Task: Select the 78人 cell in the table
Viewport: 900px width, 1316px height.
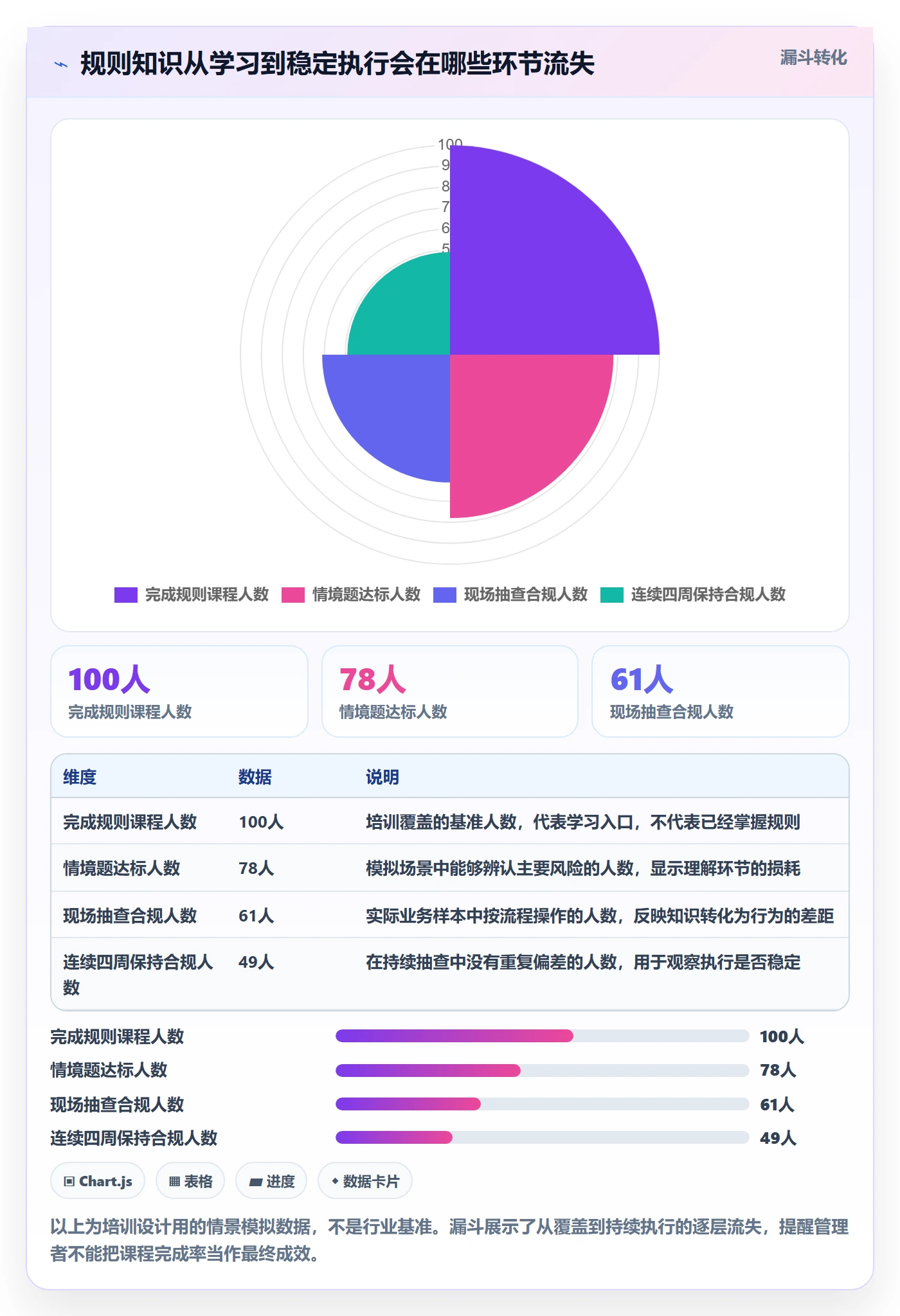Action: pos(256,868)
